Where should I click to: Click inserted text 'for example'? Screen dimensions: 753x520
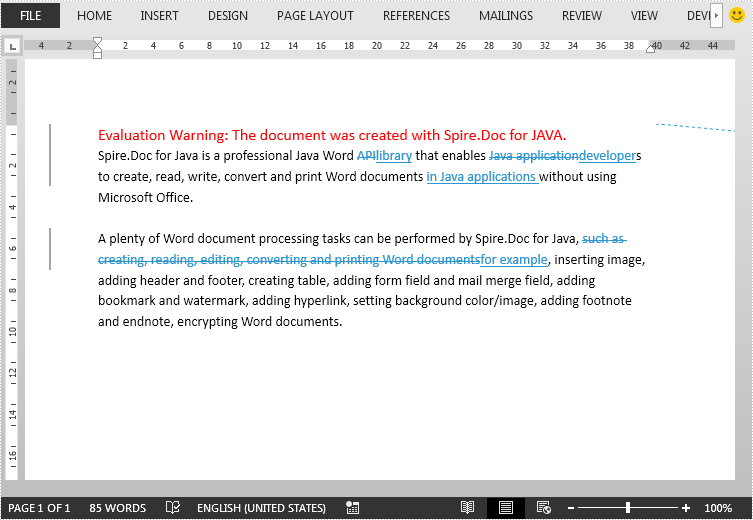[514, 260]
